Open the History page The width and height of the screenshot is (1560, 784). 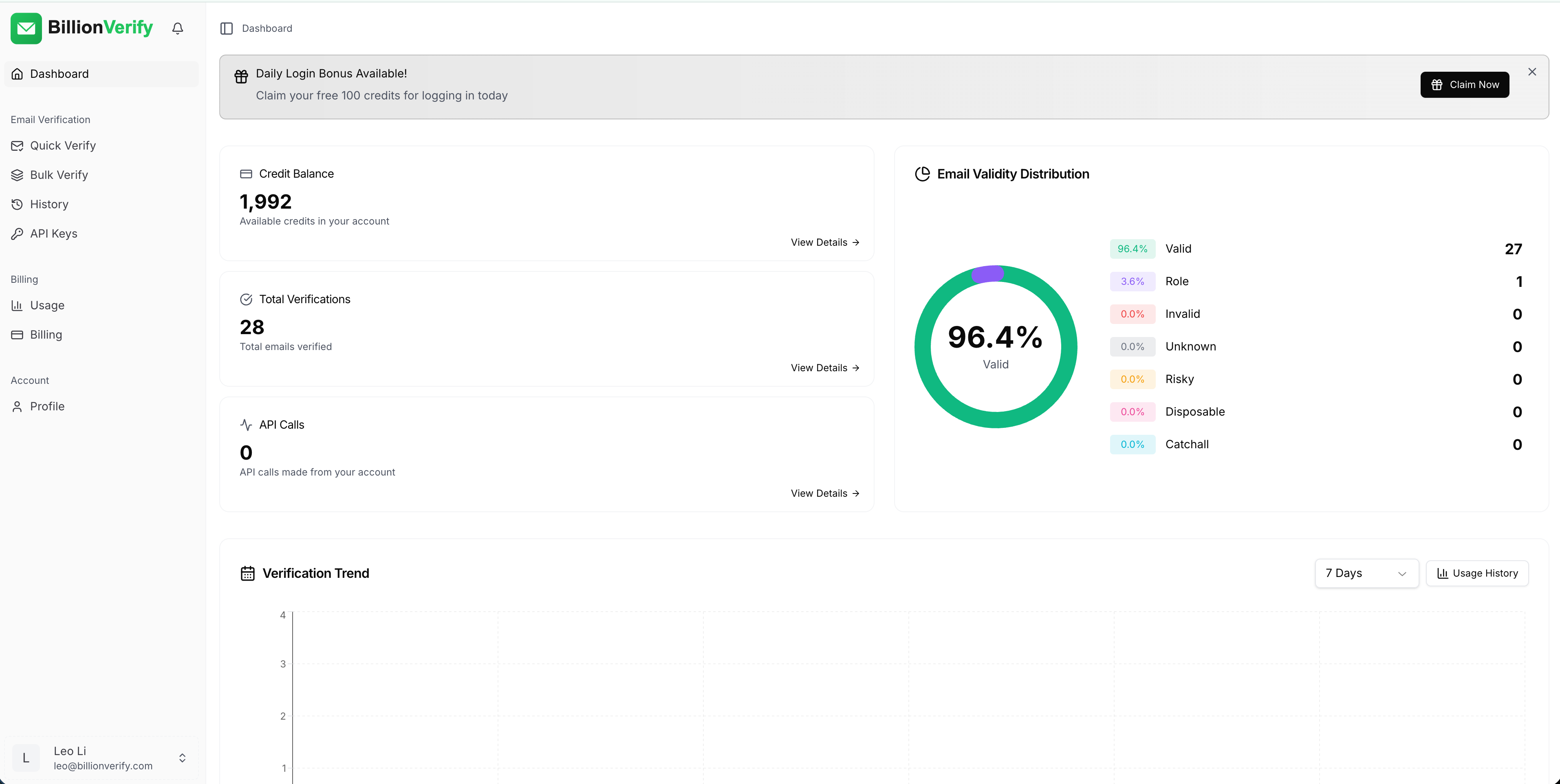49,204
